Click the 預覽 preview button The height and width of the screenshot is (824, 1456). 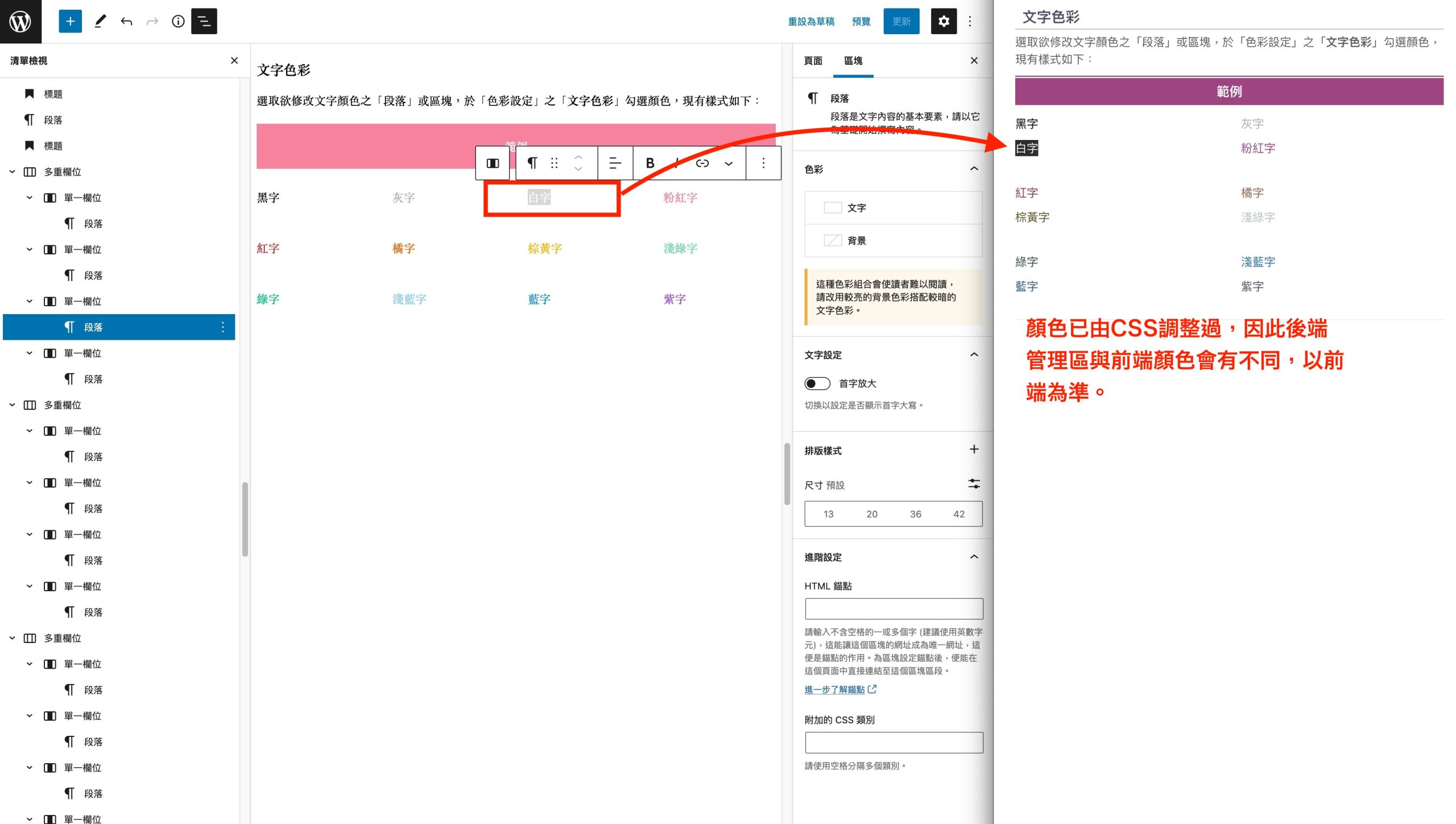click(861, 22)
